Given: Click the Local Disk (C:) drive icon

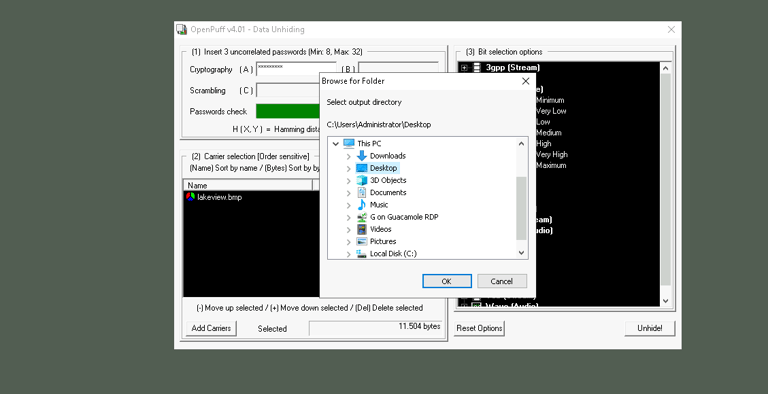Looking at the screenshot, I should tap(361, 254).
